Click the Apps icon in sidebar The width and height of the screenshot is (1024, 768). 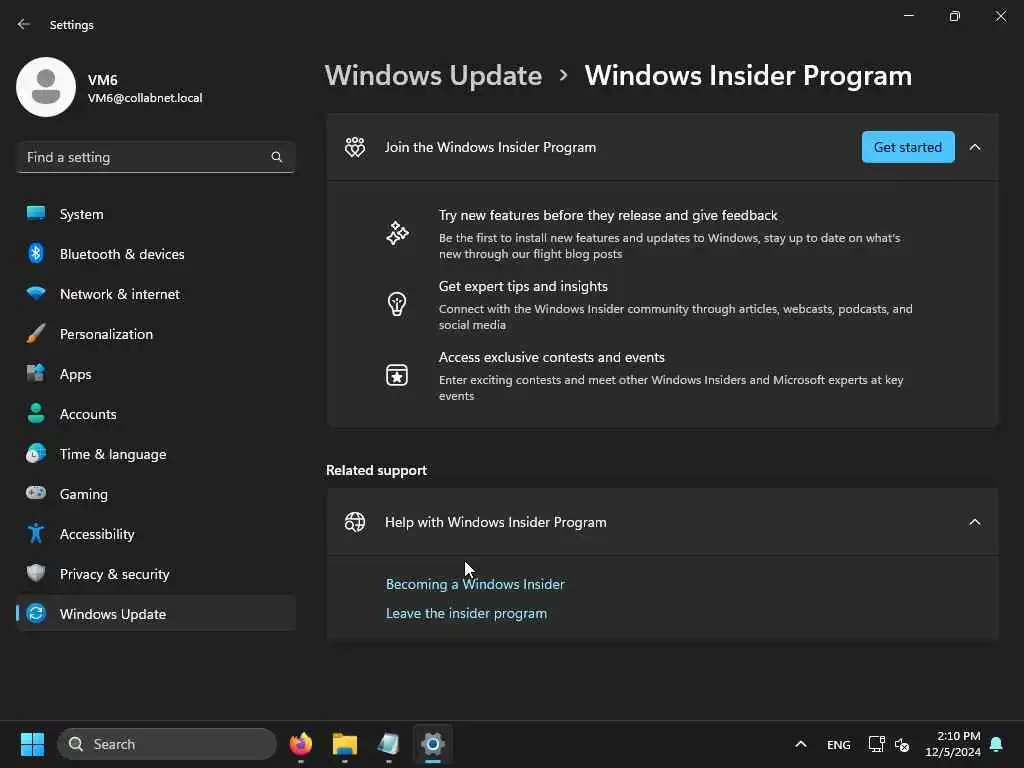point(36,374)
